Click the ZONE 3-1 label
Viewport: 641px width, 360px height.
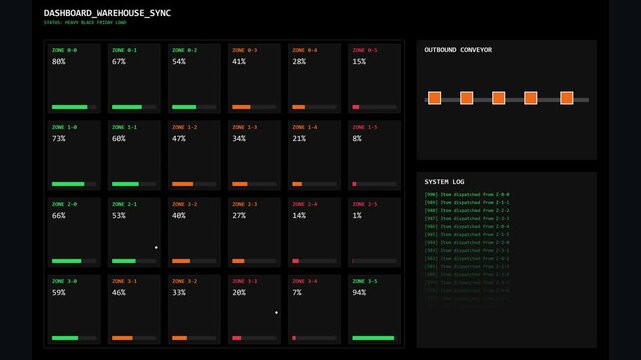124,281
